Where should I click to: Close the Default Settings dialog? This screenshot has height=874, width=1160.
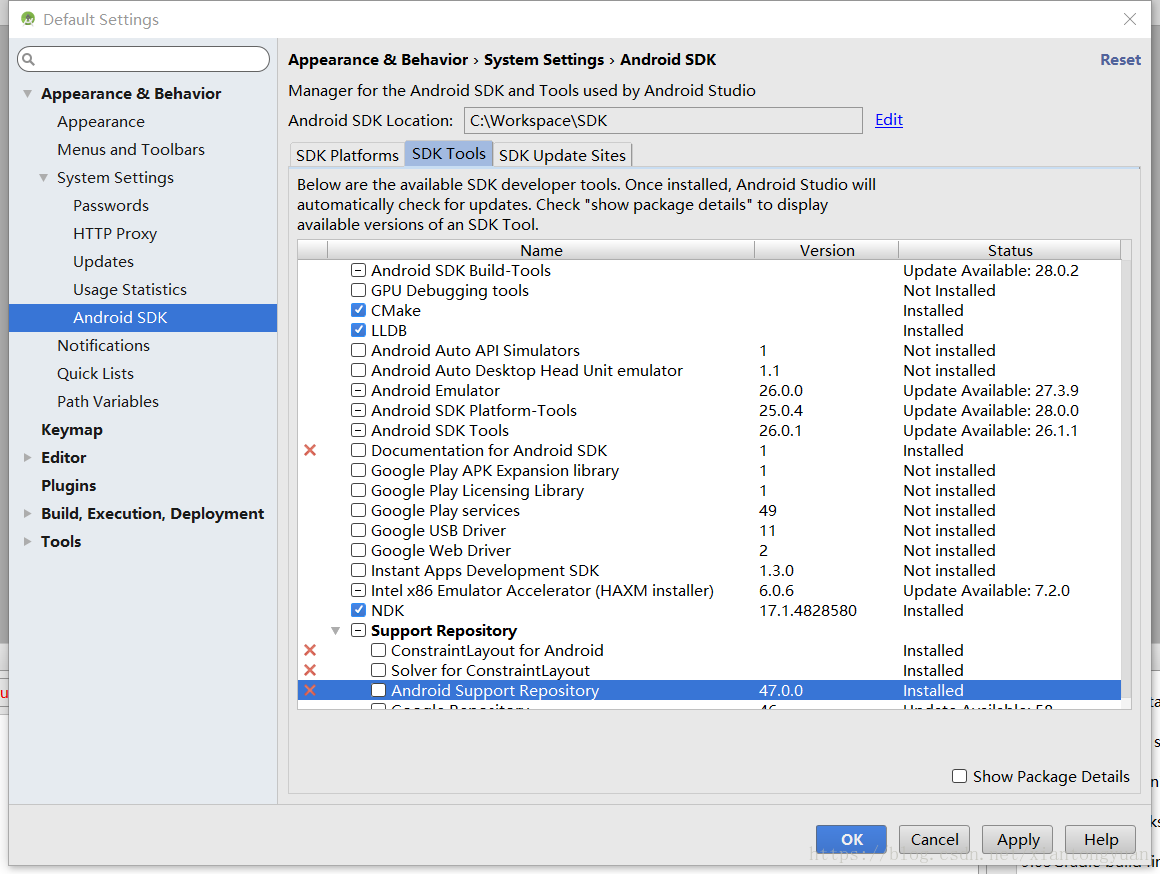(1130, 19)
